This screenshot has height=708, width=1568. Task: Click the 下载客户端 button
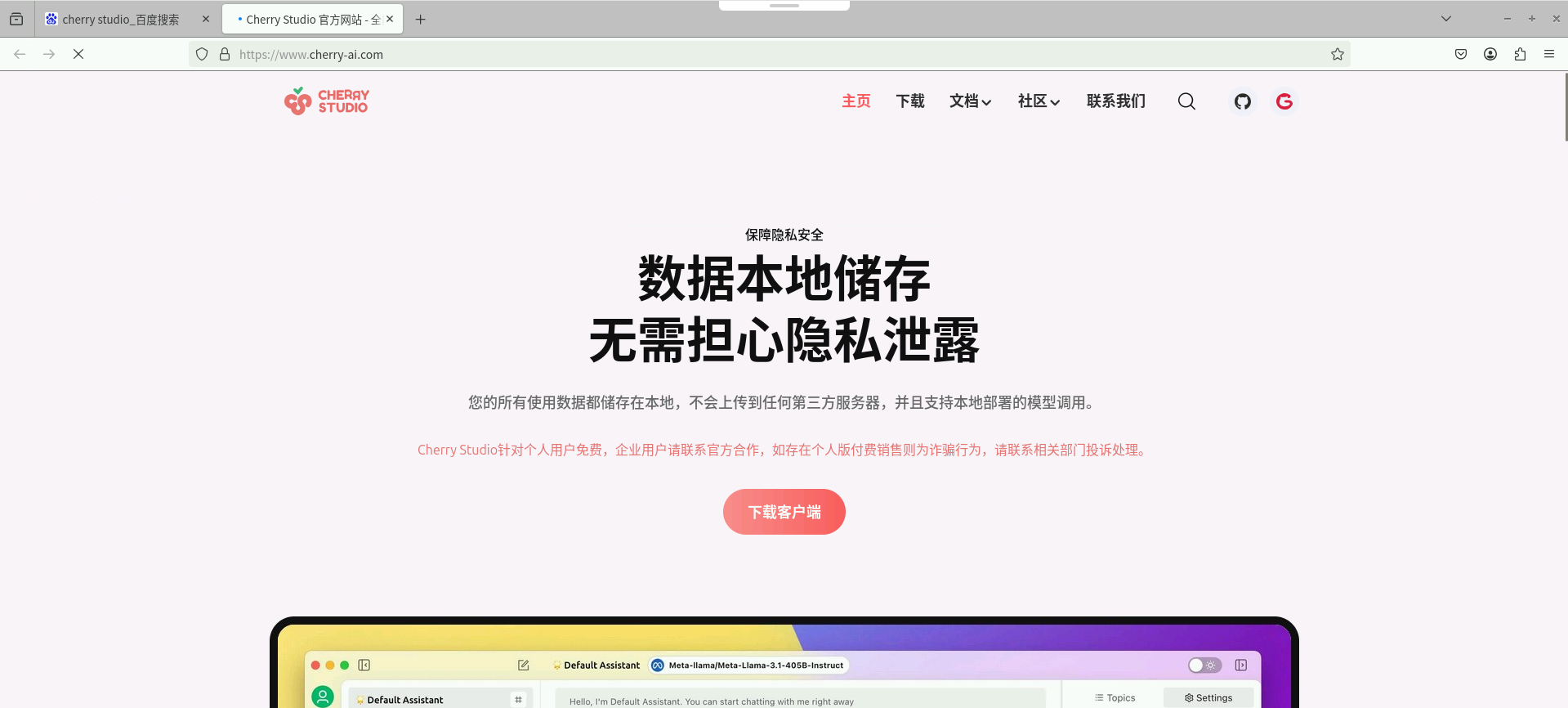(784, 512)
